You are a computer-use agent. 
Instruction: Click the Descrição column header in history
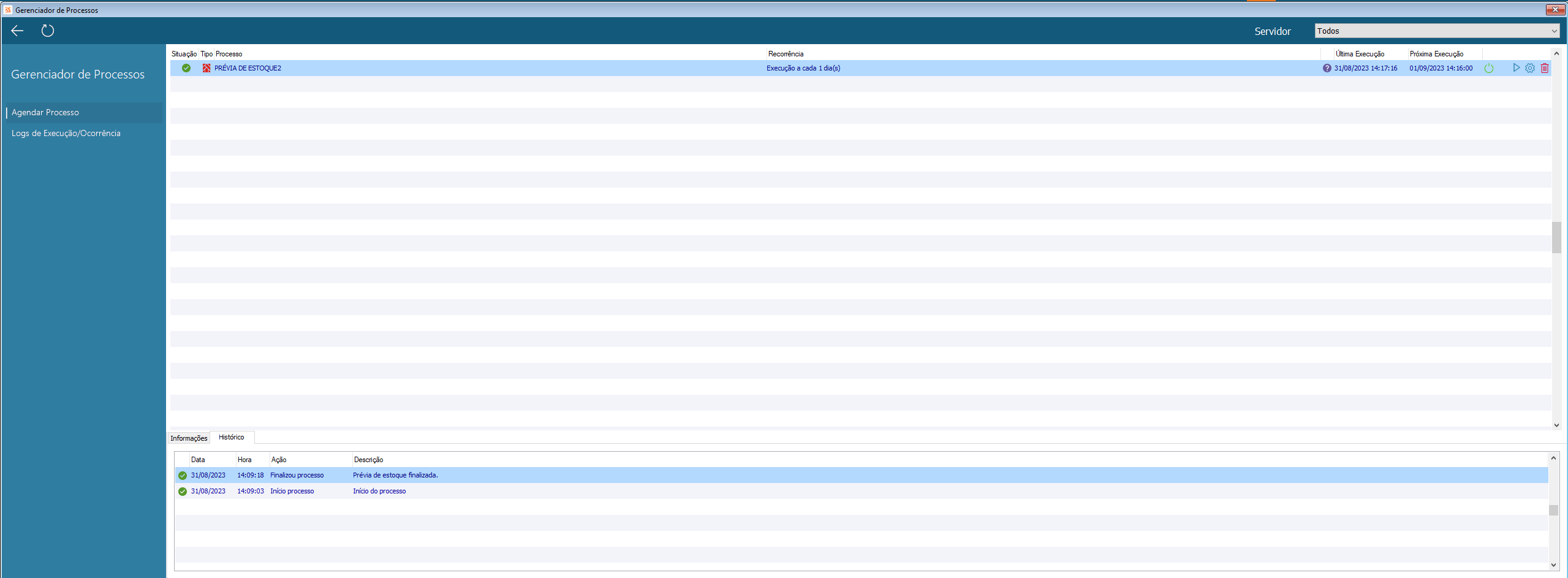368,460
